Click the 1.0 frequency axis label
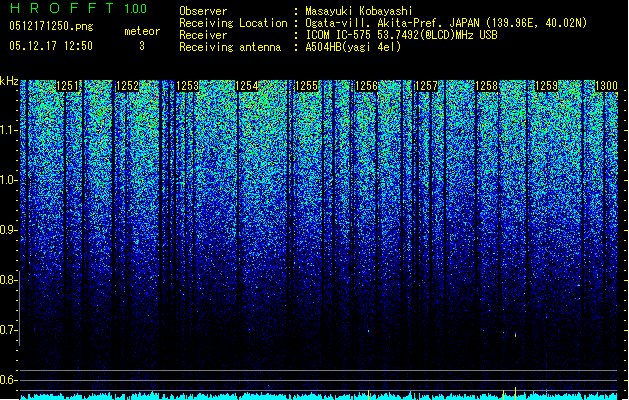 pos(8,181)
